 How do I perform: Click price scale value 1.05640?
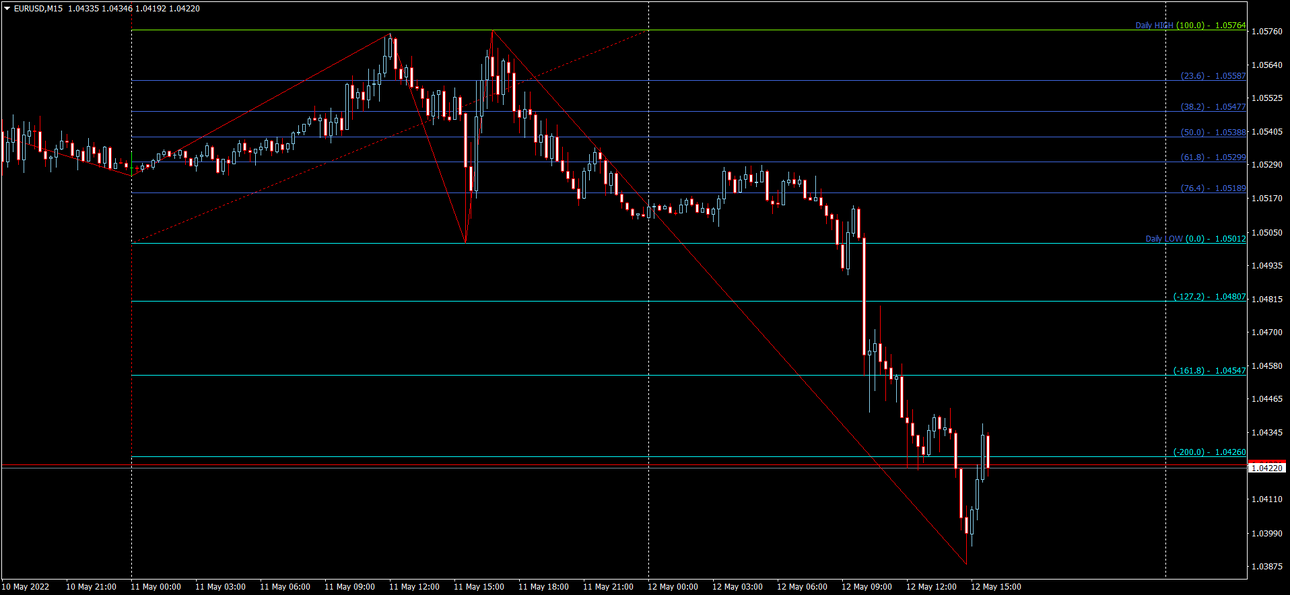(1267, 65)
